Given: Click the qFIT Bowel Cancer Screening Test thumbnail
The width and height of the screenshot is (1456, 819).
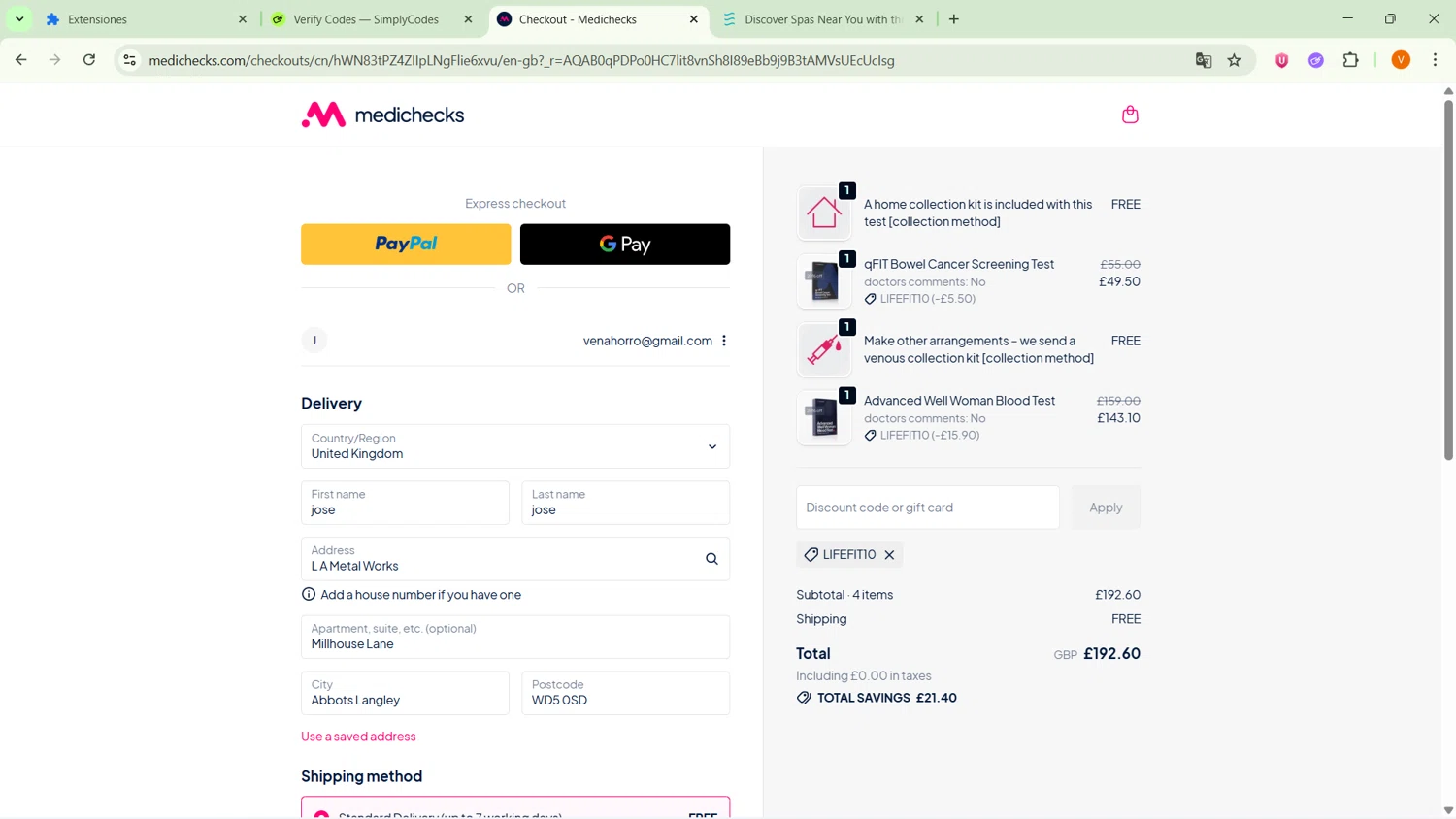Looking at the screenshot, I should tap(824, 281).
